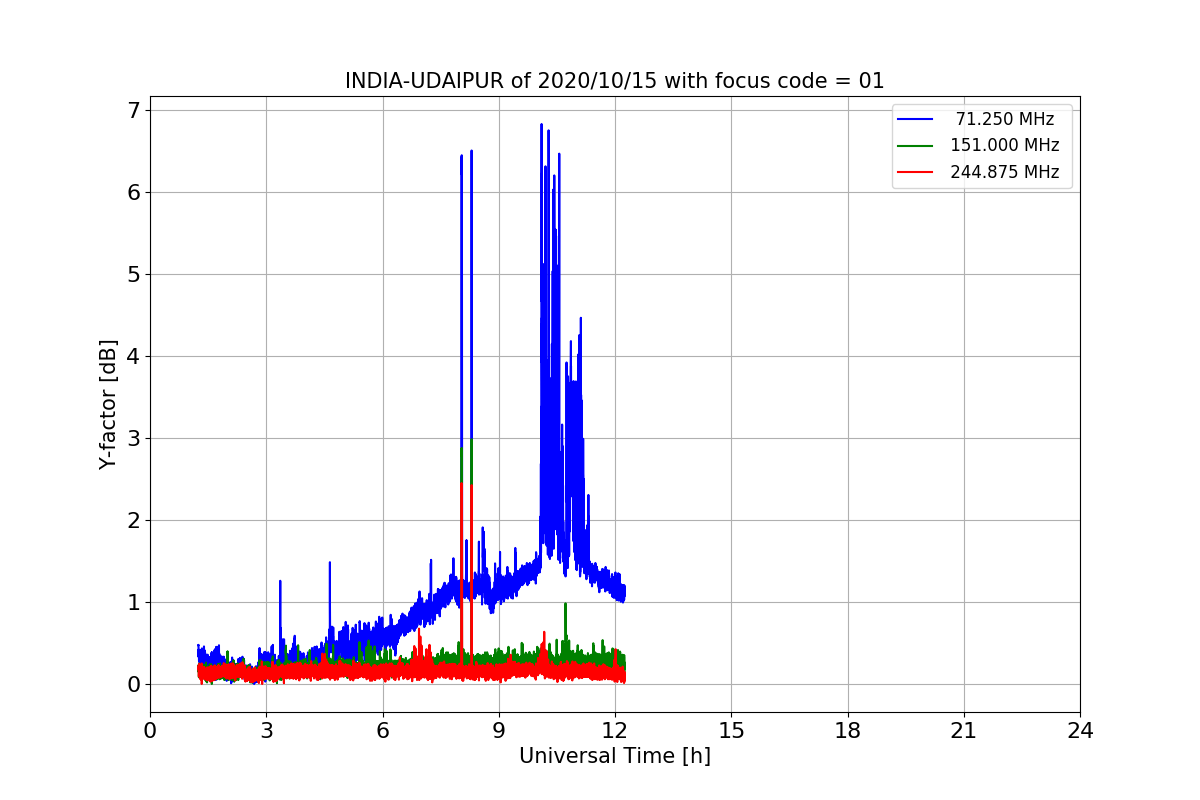Viewport: 1200px width, 800px height.
Task: Click the tallest blue peak near 10 hours
Action: (x=541, y=126)
